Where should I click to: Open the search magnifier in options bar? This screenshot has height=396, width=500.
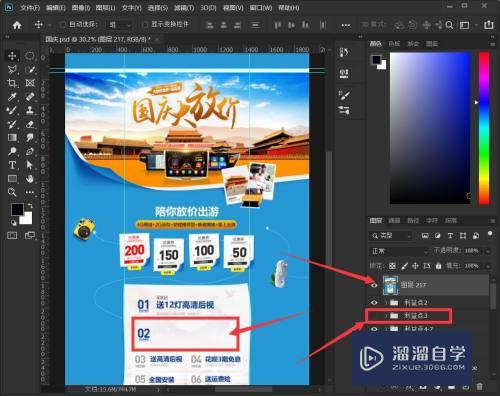click(449, 25)
